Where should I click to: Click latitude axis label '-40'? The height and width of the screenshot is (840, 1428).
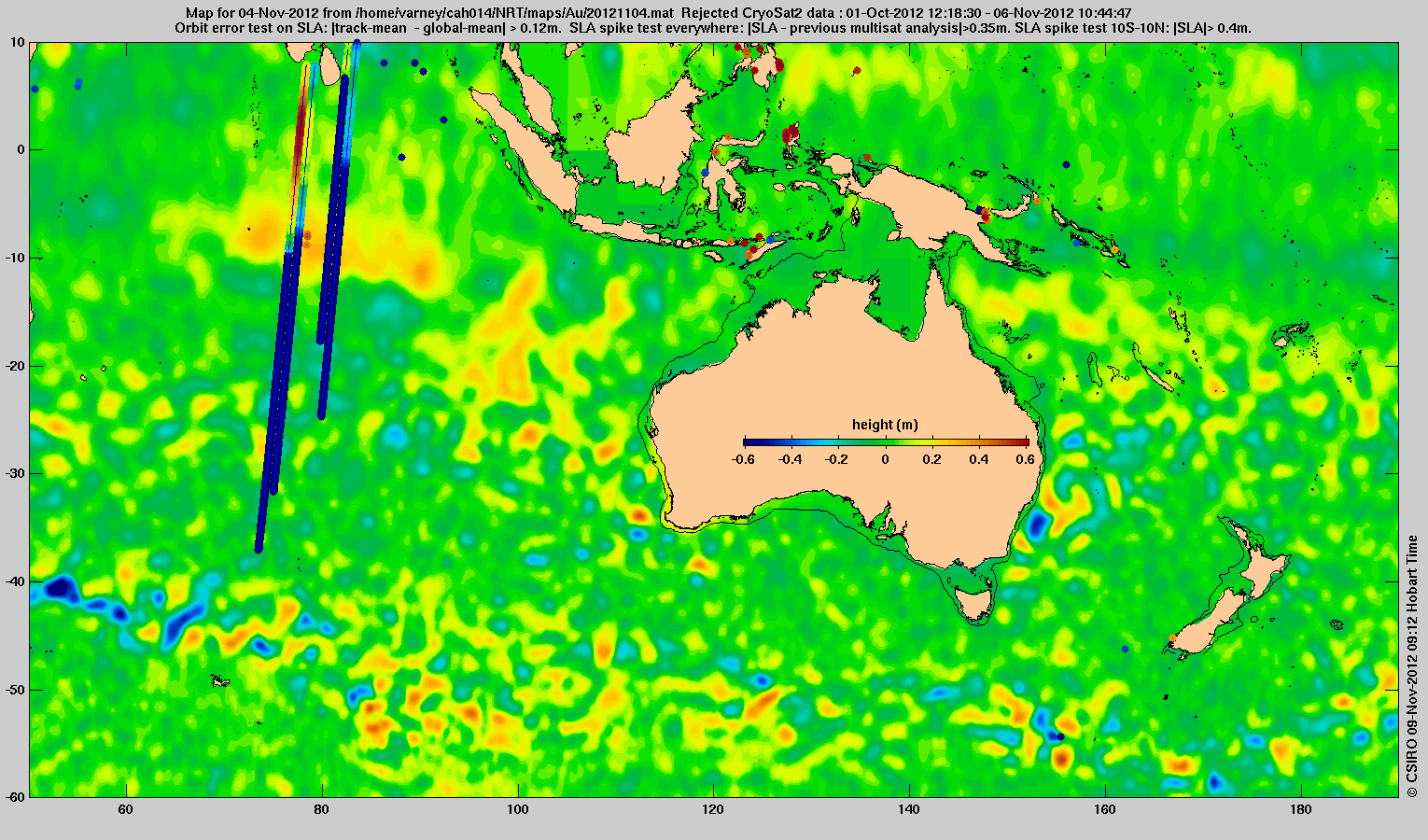click(x=15, y=581)
